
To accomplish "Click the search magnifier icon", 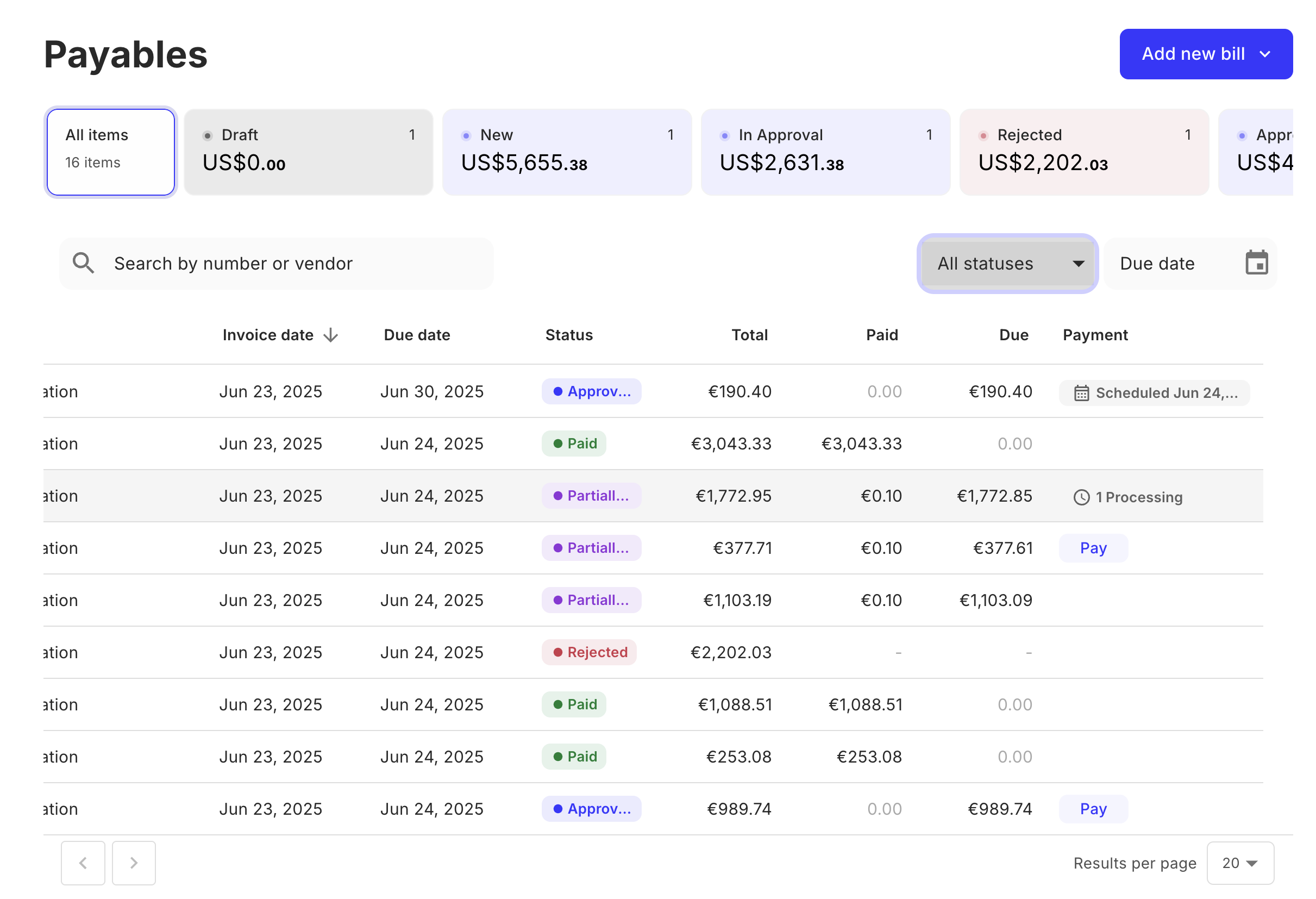I will [x=84, y=263].
